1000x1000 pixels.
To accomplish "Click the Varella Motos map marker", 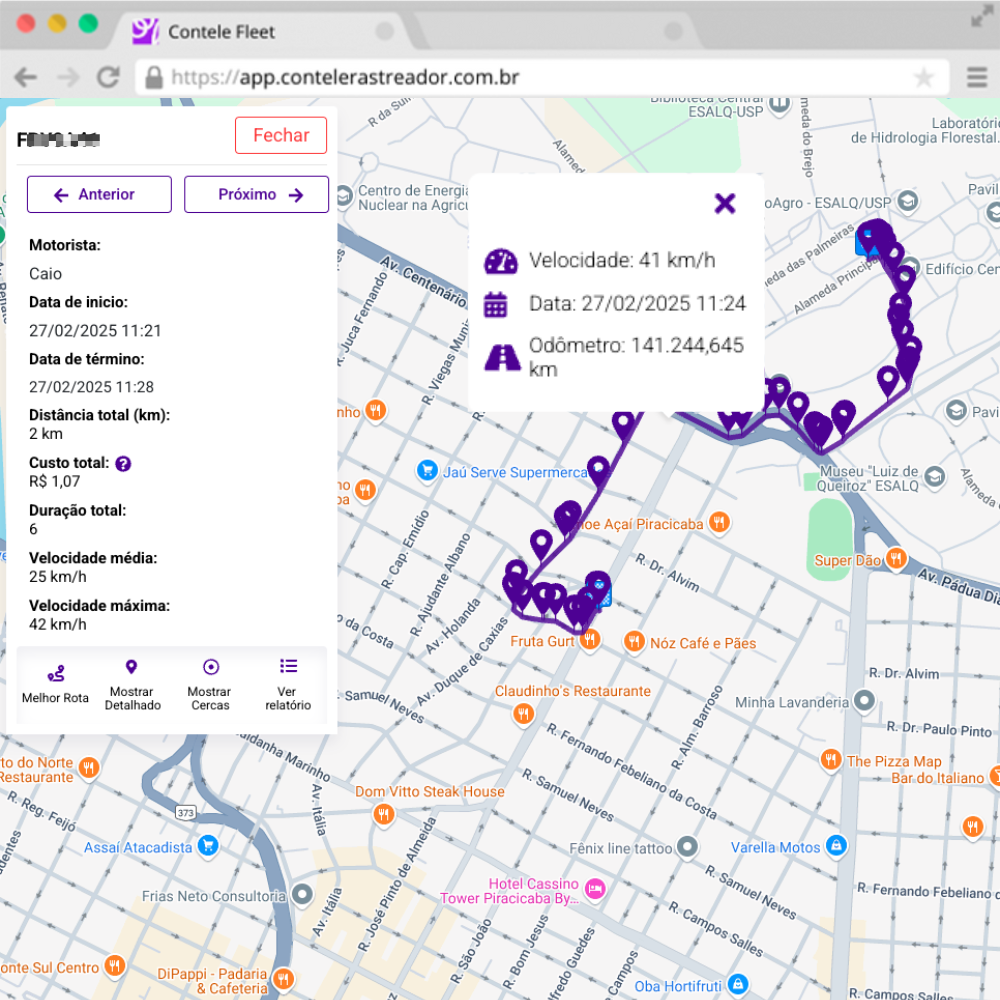I will click(836, 846).
